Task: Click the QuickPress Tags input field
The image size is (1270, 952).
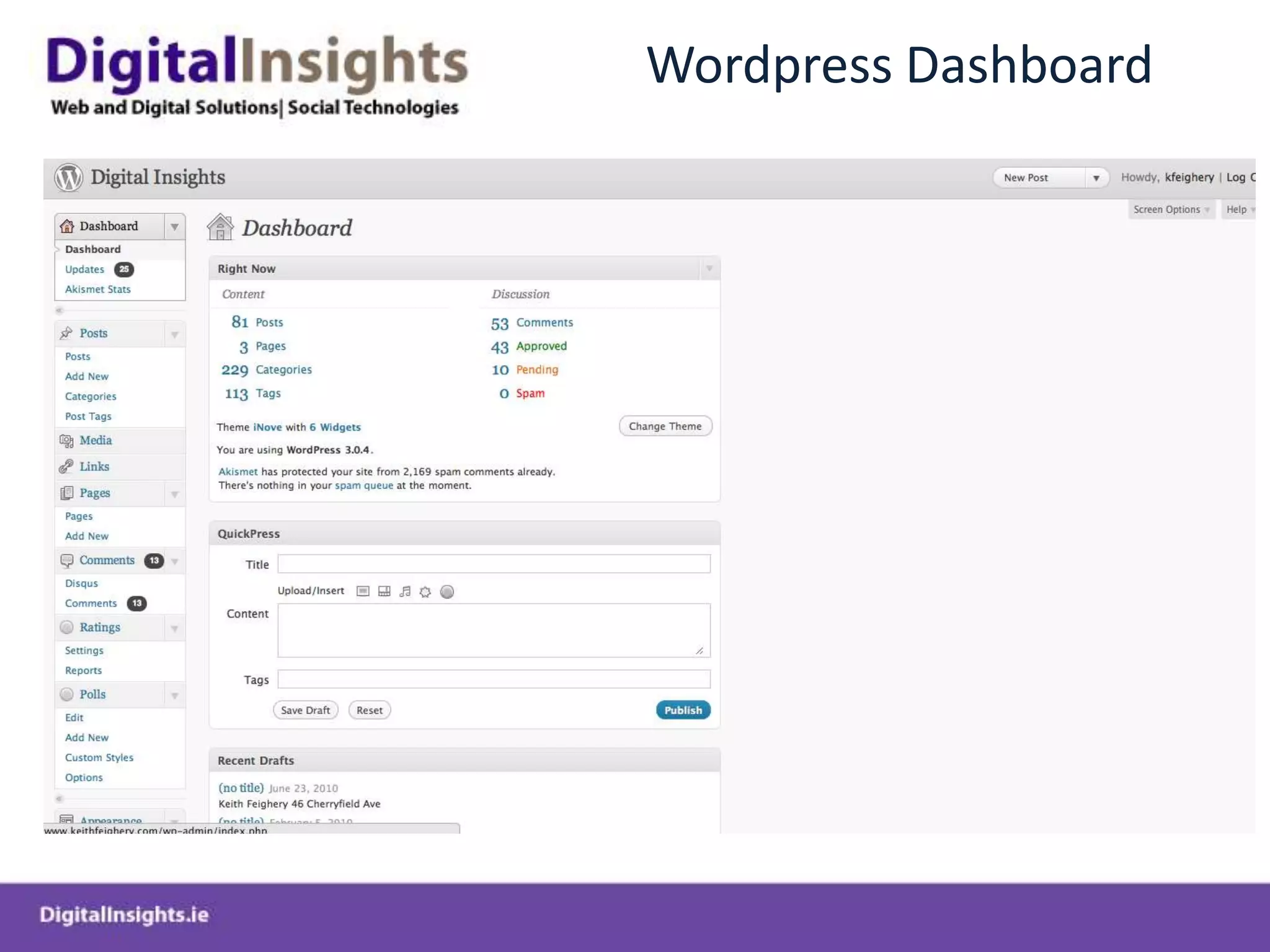Action: tap(494, 679)
